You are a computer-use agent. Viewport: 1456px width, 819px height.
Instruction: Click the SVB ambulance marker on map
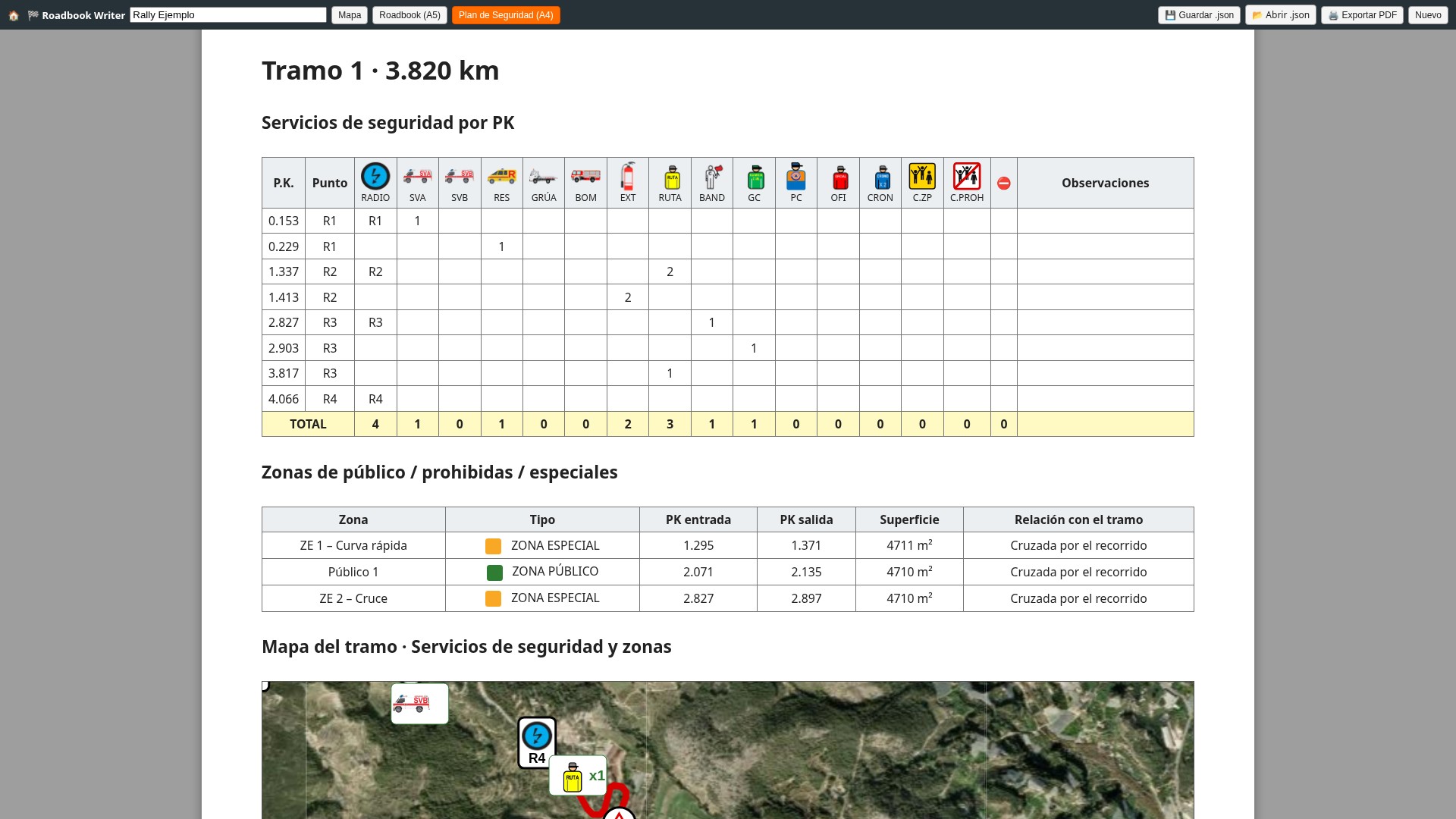(x=419, y=704)
